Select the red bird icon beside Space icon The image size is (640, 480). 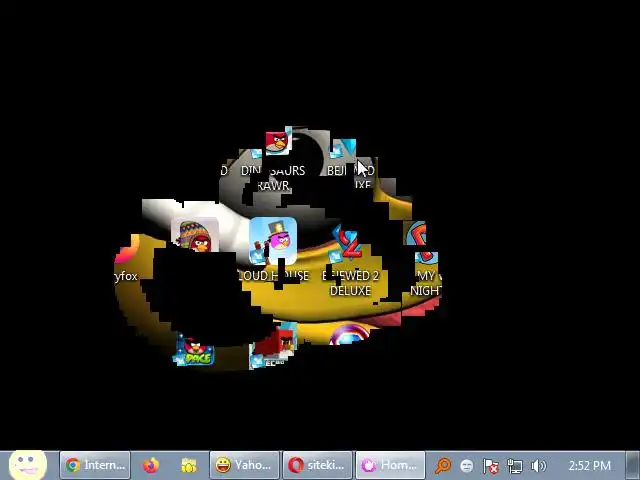273,346
